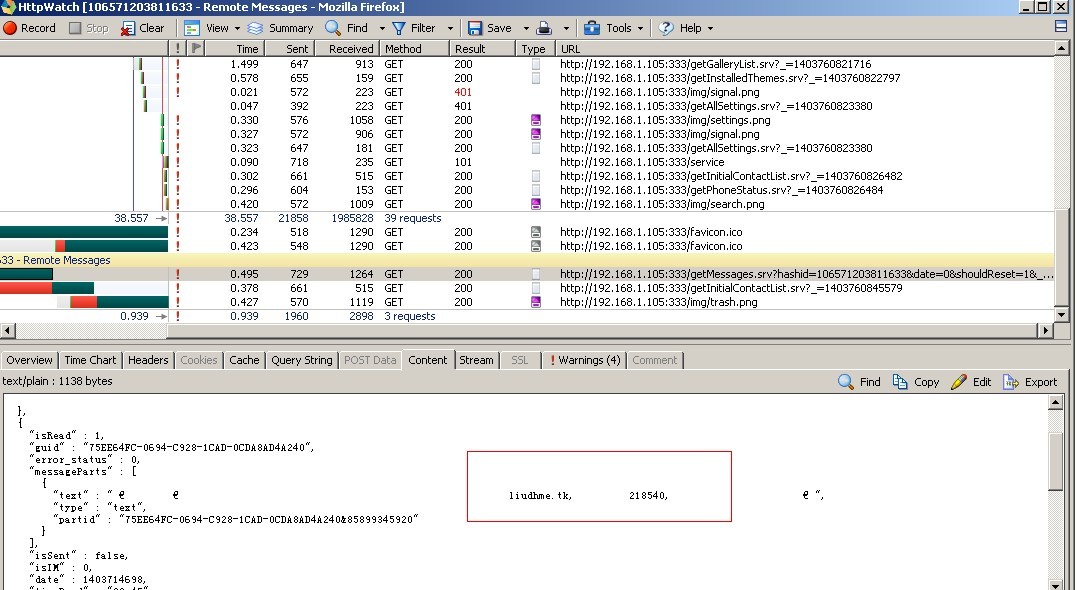
Task: Expand the Help menu
Action: (x=689, y=28)
